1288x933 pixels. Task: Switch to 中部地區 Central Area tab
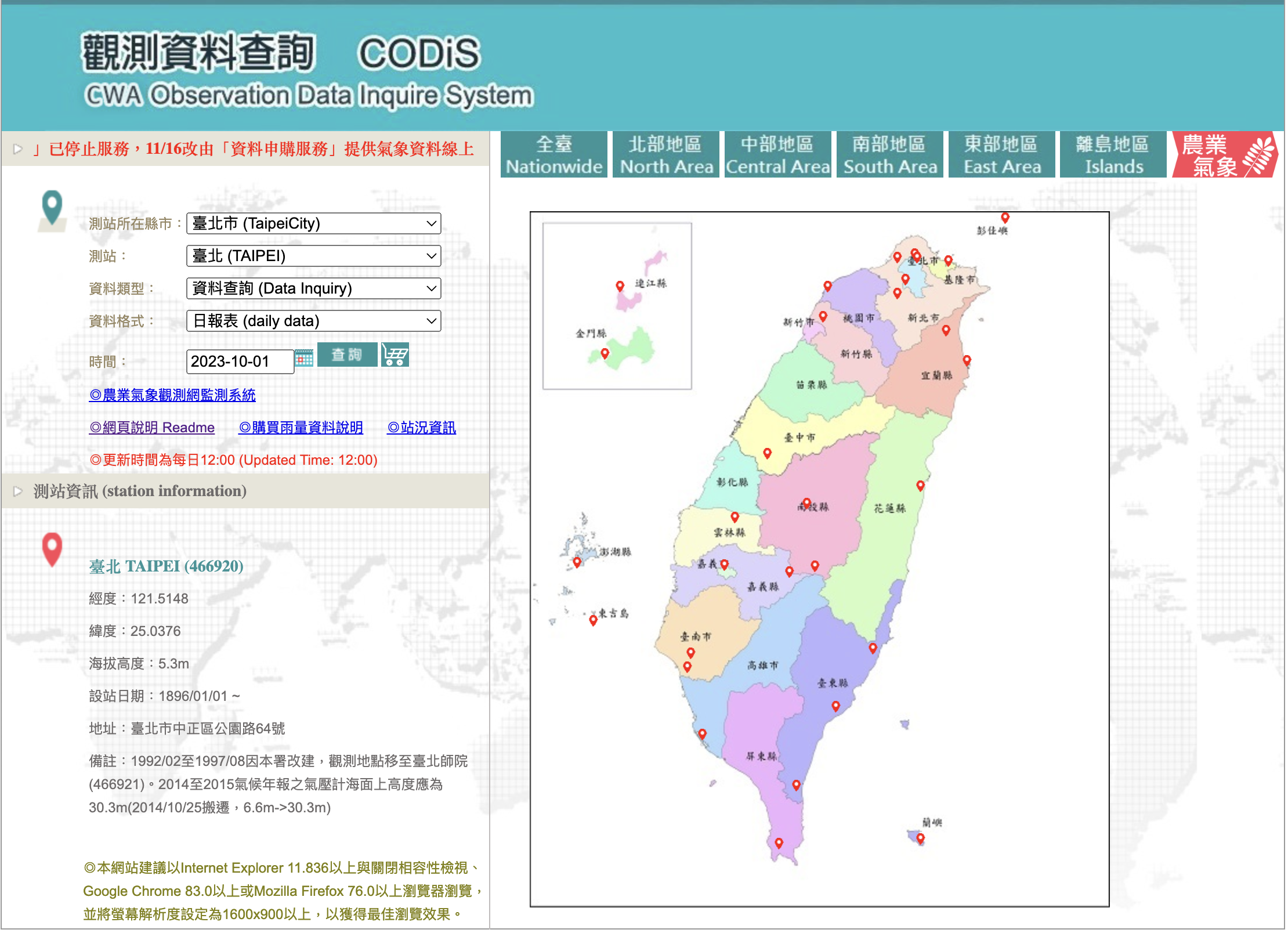point(778,155)
